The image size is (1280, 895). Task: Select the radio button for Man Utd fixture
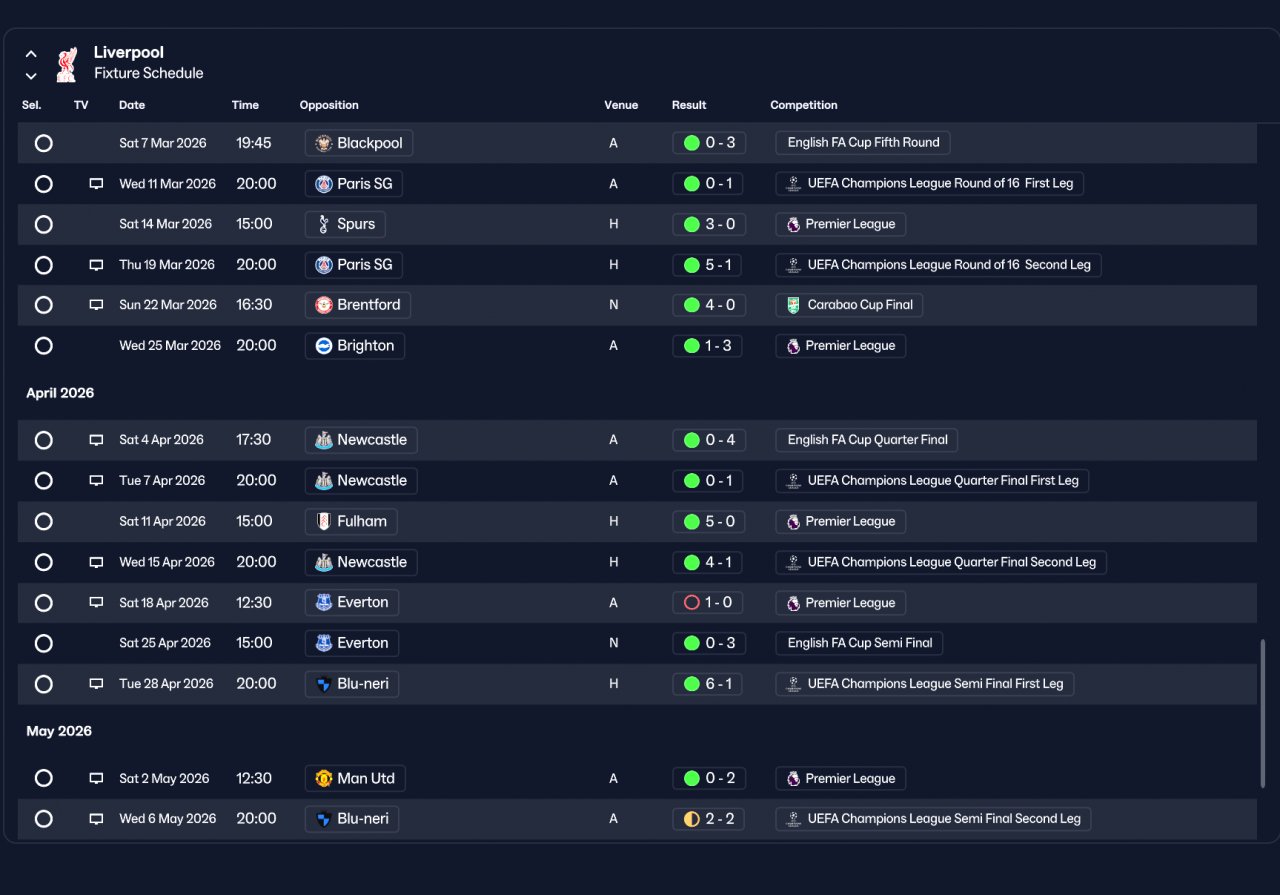tap(43, 778)
